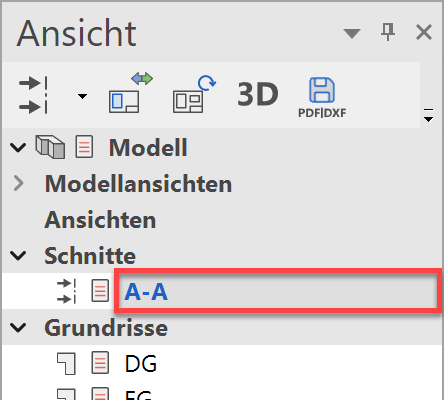444x400 pixels.
Task: Open the dropdown arrow next to the section tool
Action: pos(82,96)
